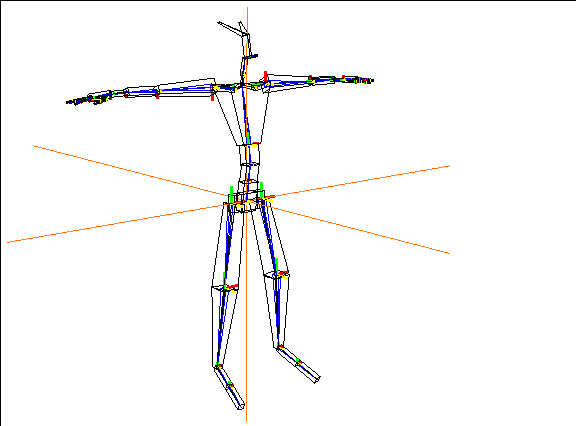Select the ankle joint on the right-side leg
Image resolution: width=576 pixels, height=426 pixels.
tap(279, 346)
